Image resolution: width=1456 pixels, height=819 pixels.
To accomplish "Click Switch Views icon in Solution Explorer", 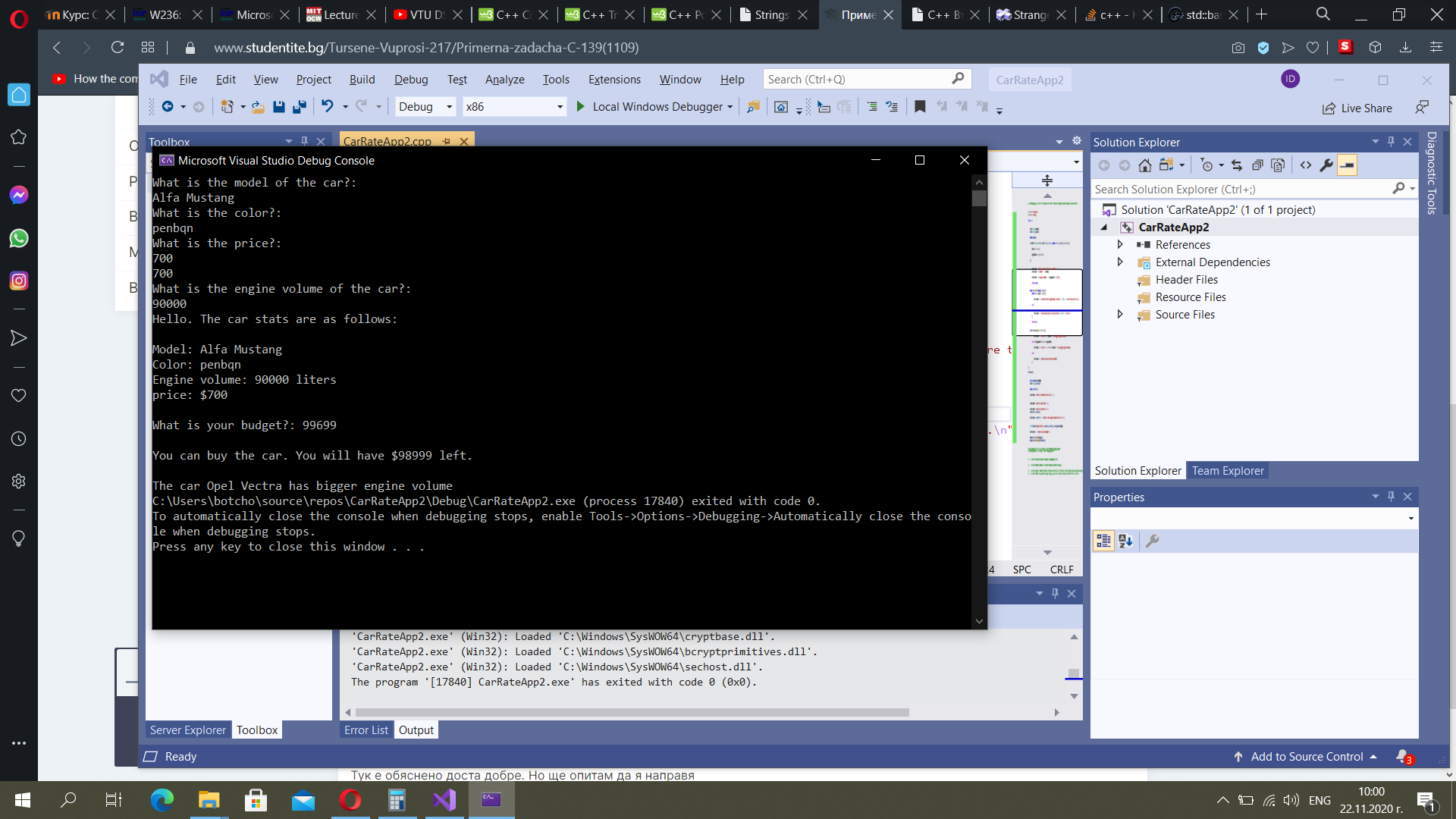I will point(1166,165).
